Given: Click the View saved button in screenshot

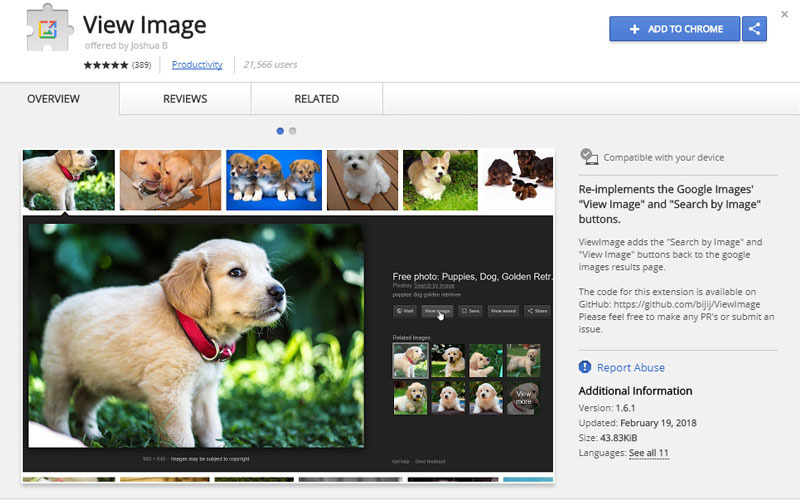Looking at the screenshot, I should (x=503, y=311).
